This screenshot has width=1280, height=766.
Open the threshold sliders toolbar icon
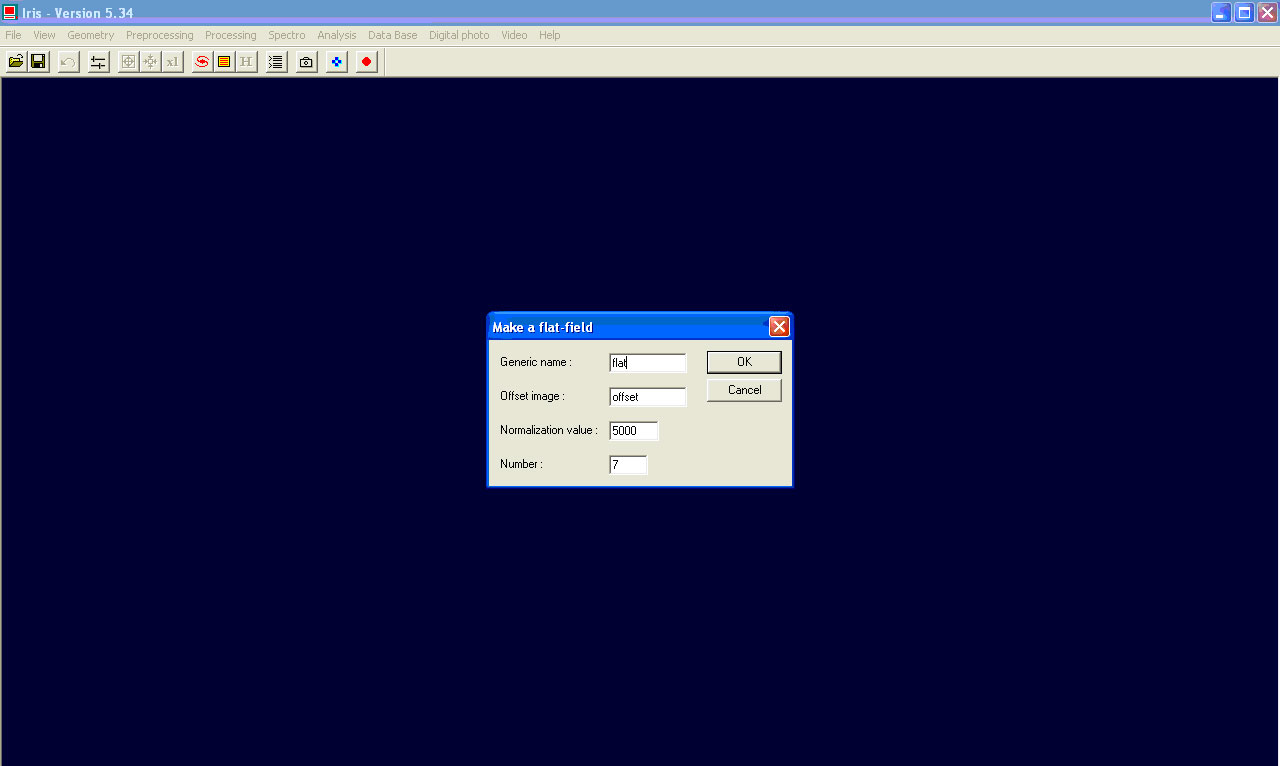click(98, 62)
